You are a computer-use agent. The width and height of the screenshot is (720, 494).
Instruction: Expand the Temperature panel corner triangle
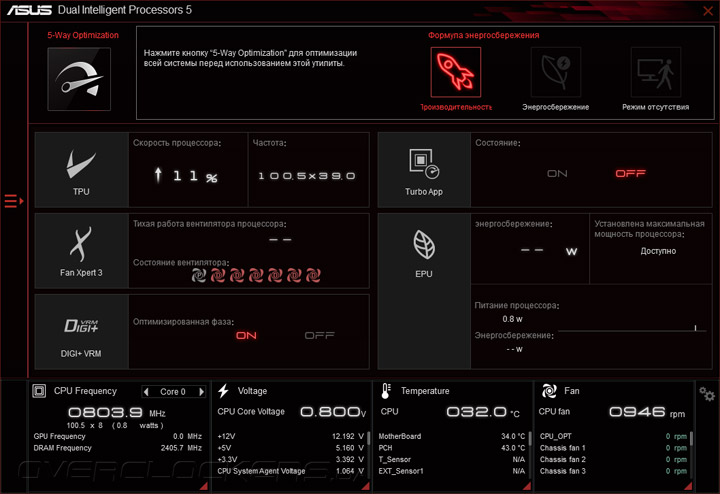(x=527, y=486)
